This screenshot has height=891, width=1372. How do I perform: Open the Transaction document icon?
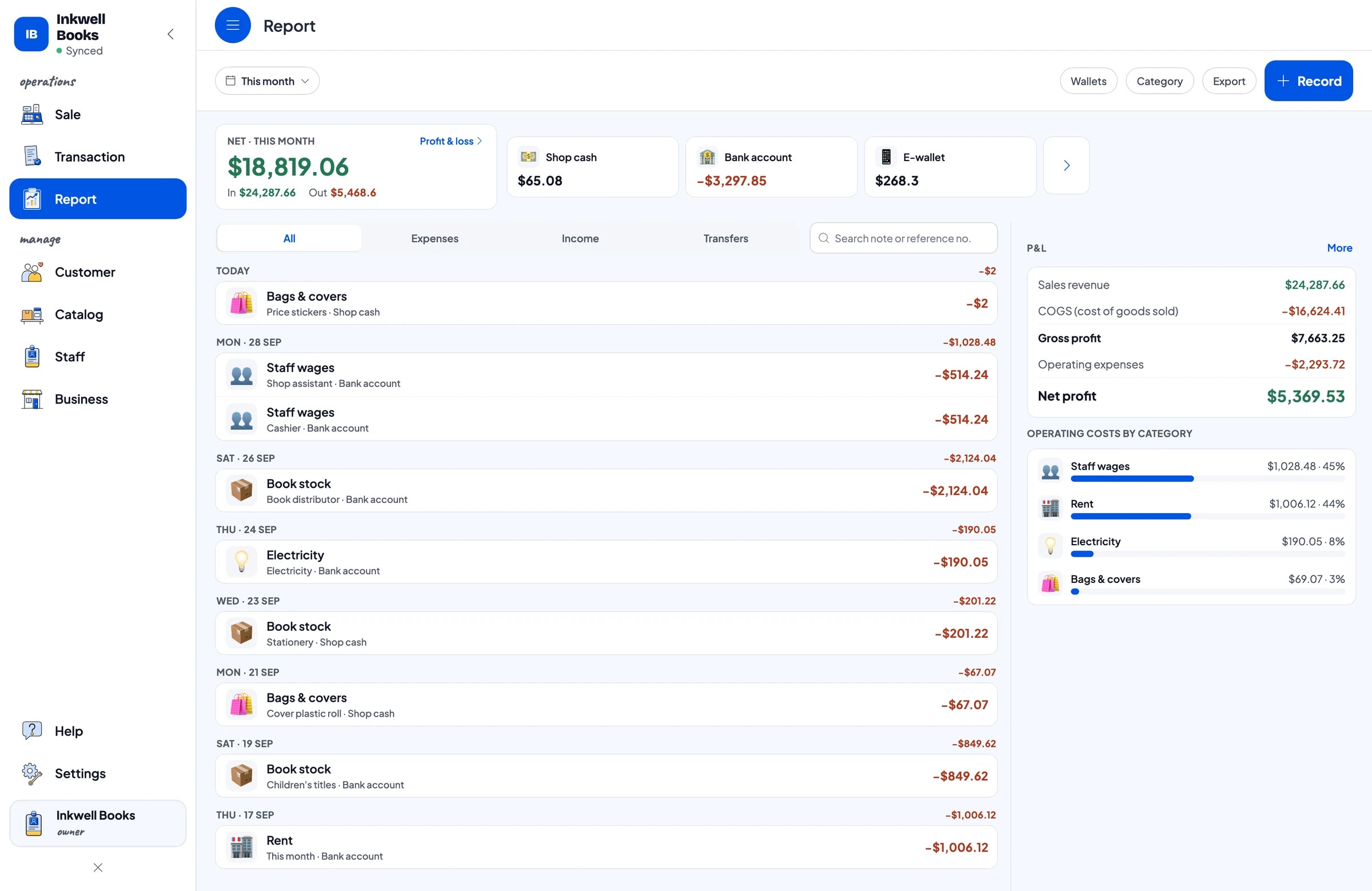31,156
